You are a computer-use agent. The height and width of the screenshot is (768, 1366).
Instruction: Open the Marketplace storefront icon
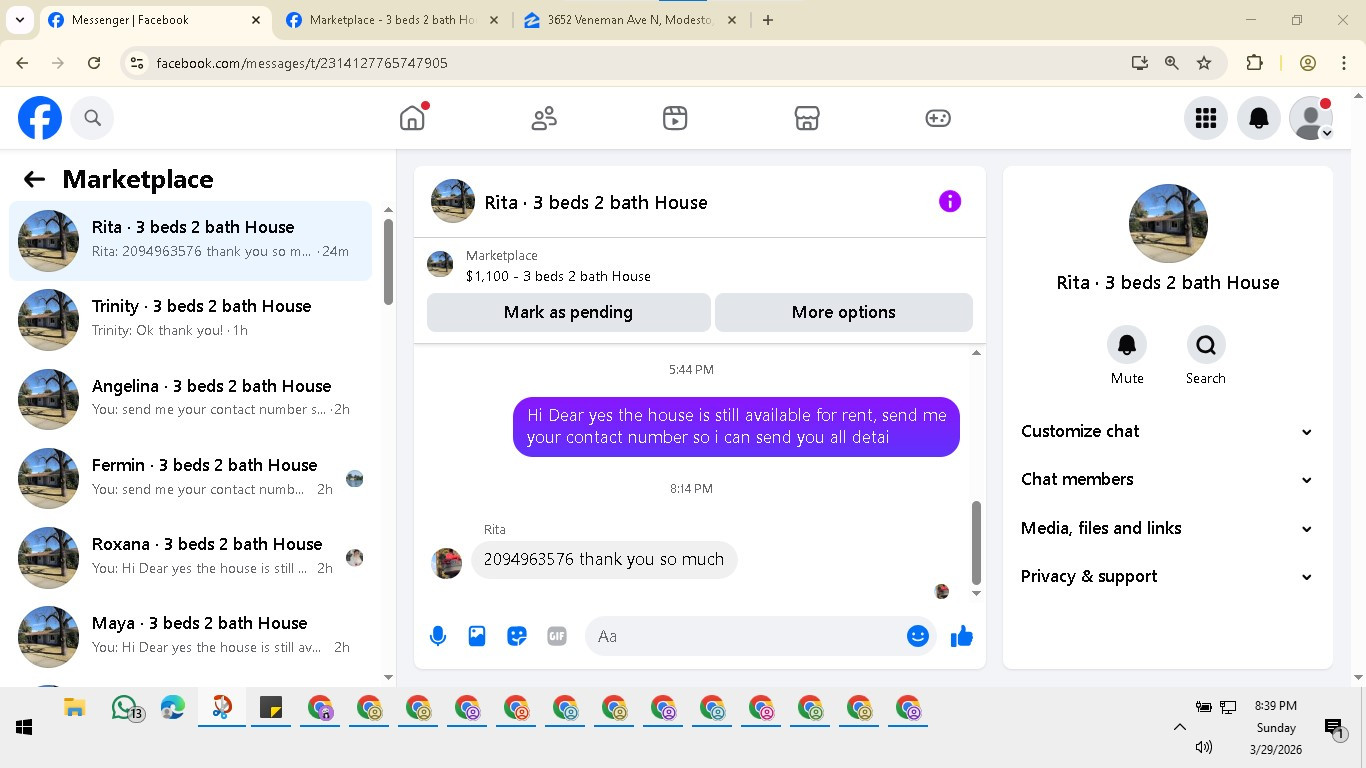pos(807,118)
